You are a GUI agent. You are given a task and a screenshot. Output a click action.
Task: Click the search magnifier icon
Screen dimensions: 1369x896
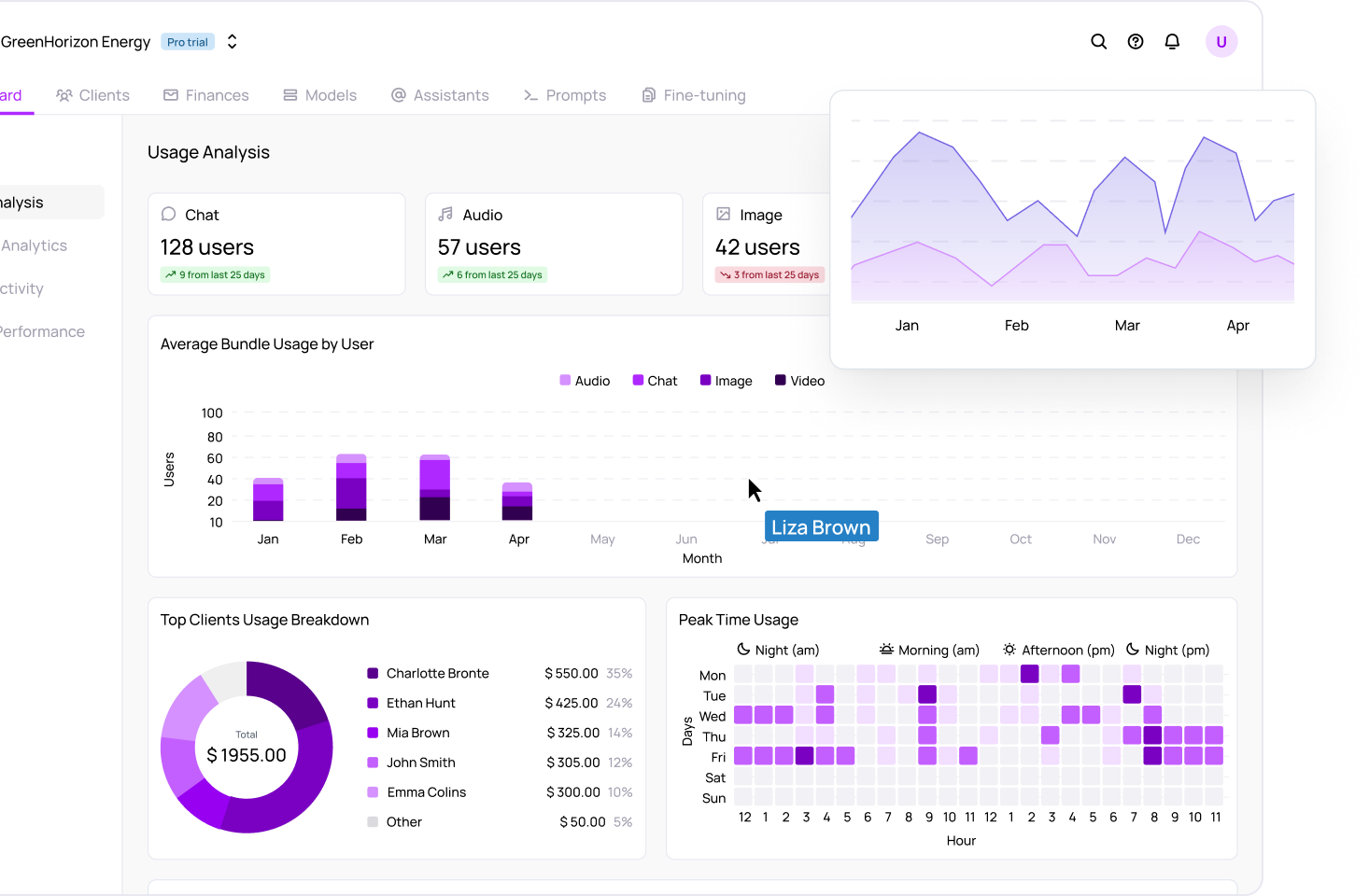point(1099,42)
